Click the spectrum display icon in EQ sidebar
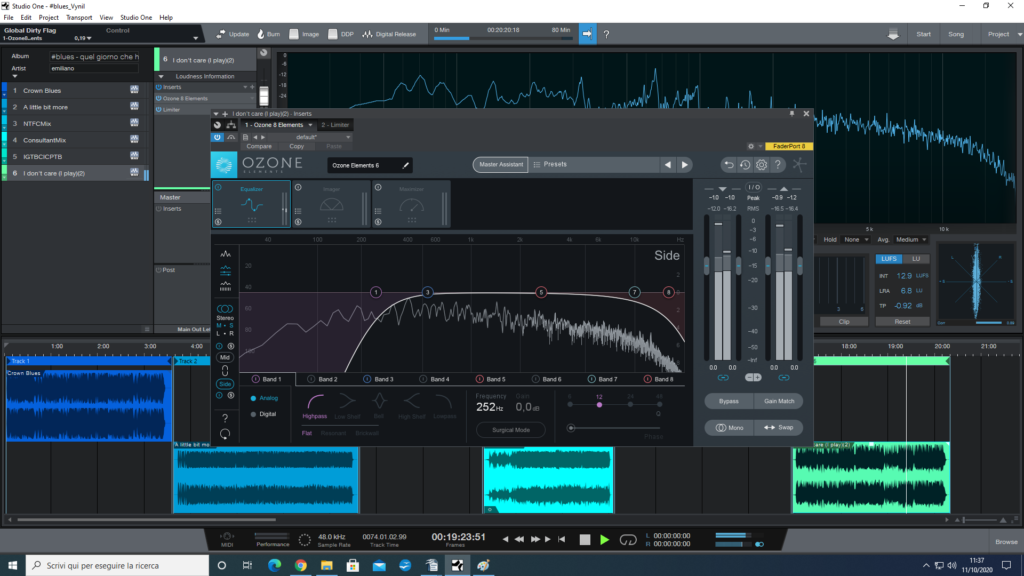The image size is (1024, 576). pyautogui.click(x=225, y=254)
